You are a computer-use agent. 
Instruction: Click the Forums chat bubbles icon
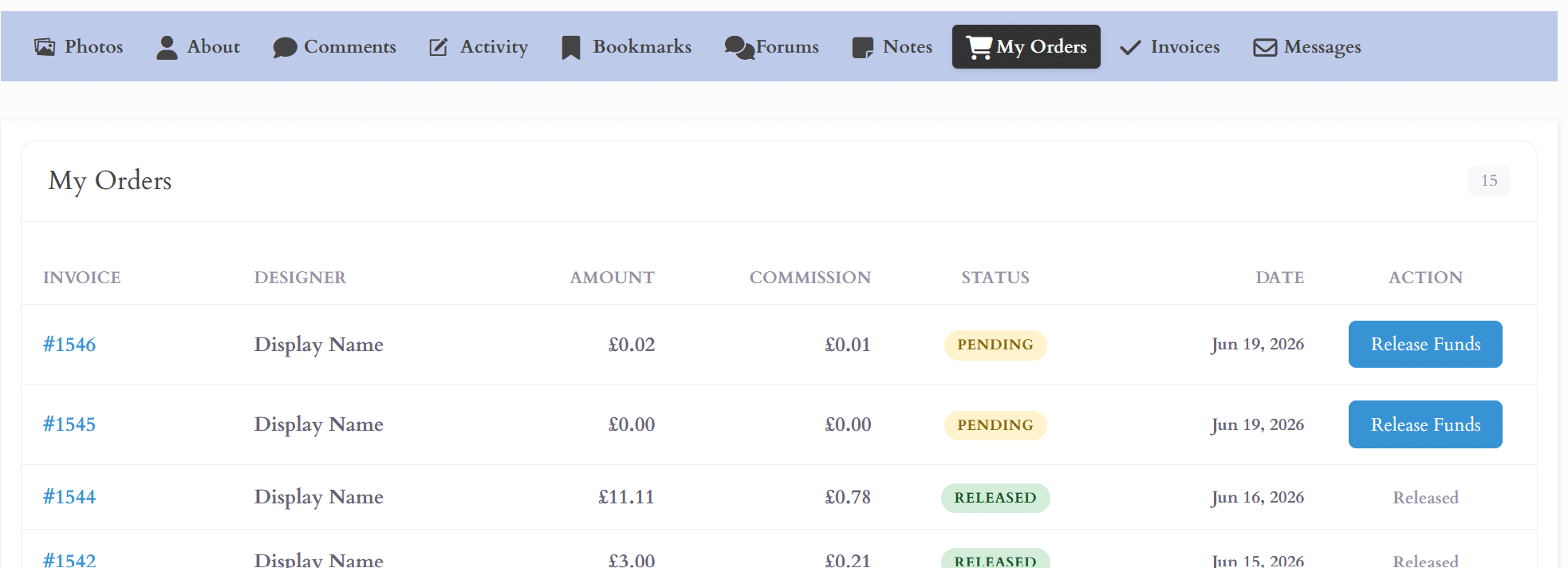(739, 48)
